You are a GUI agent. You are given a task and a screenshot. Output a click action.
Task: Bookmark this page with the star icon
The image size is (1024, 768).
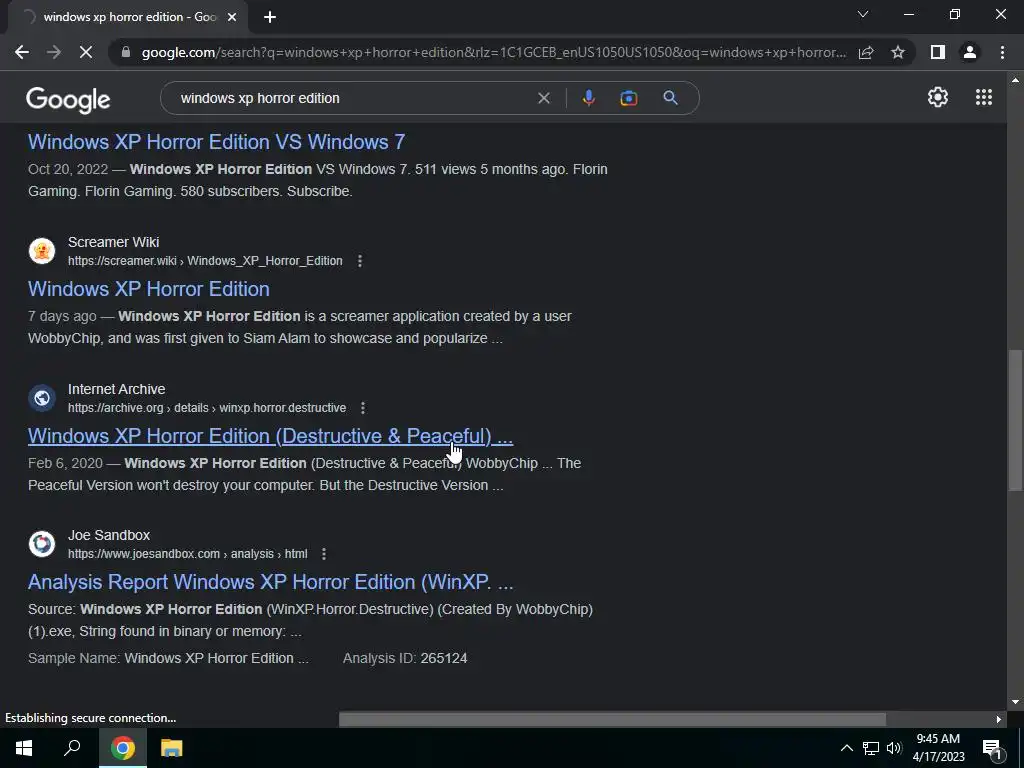click(898, 52)
